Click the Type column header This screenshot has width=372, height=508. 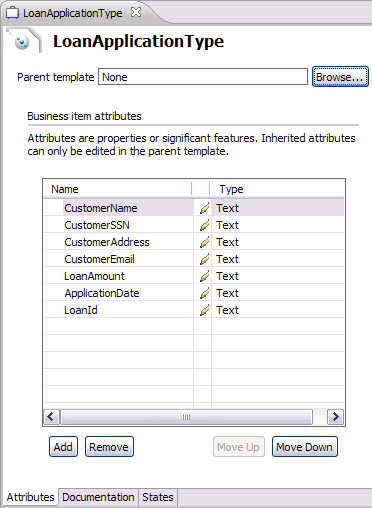click(277, 189)
